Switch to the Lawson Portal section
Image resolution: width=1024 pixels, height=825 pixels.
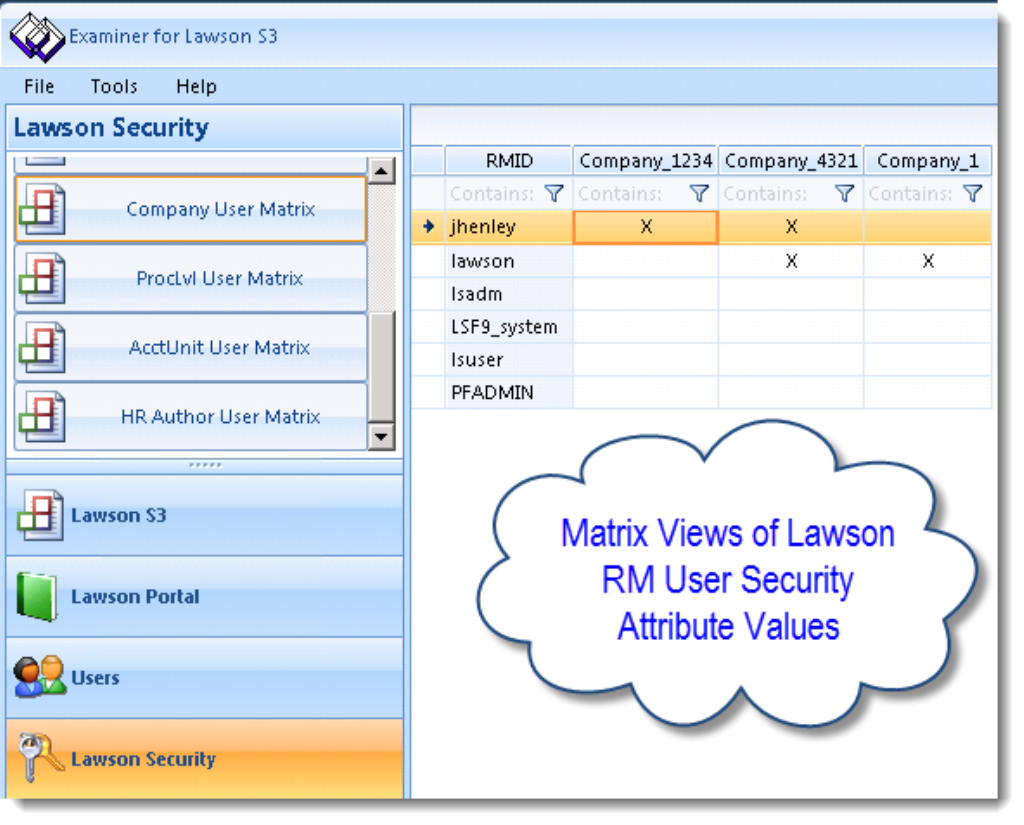204,596
